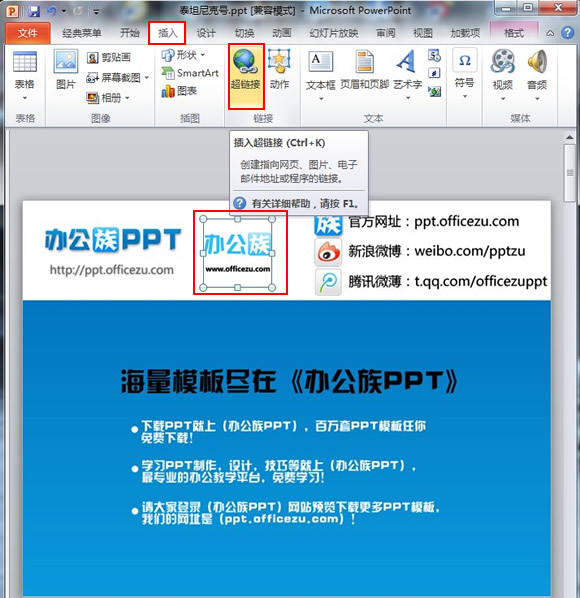The height and width of the screenshot is (598, 580).
Task: Click the 办公族PPT logo on the slide
Action: (113, 239)
